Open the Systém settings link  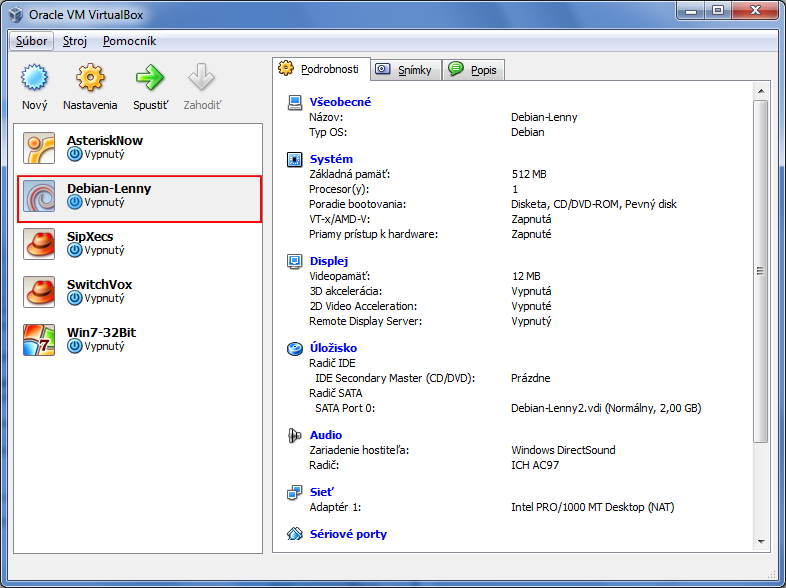coord(331,159)
